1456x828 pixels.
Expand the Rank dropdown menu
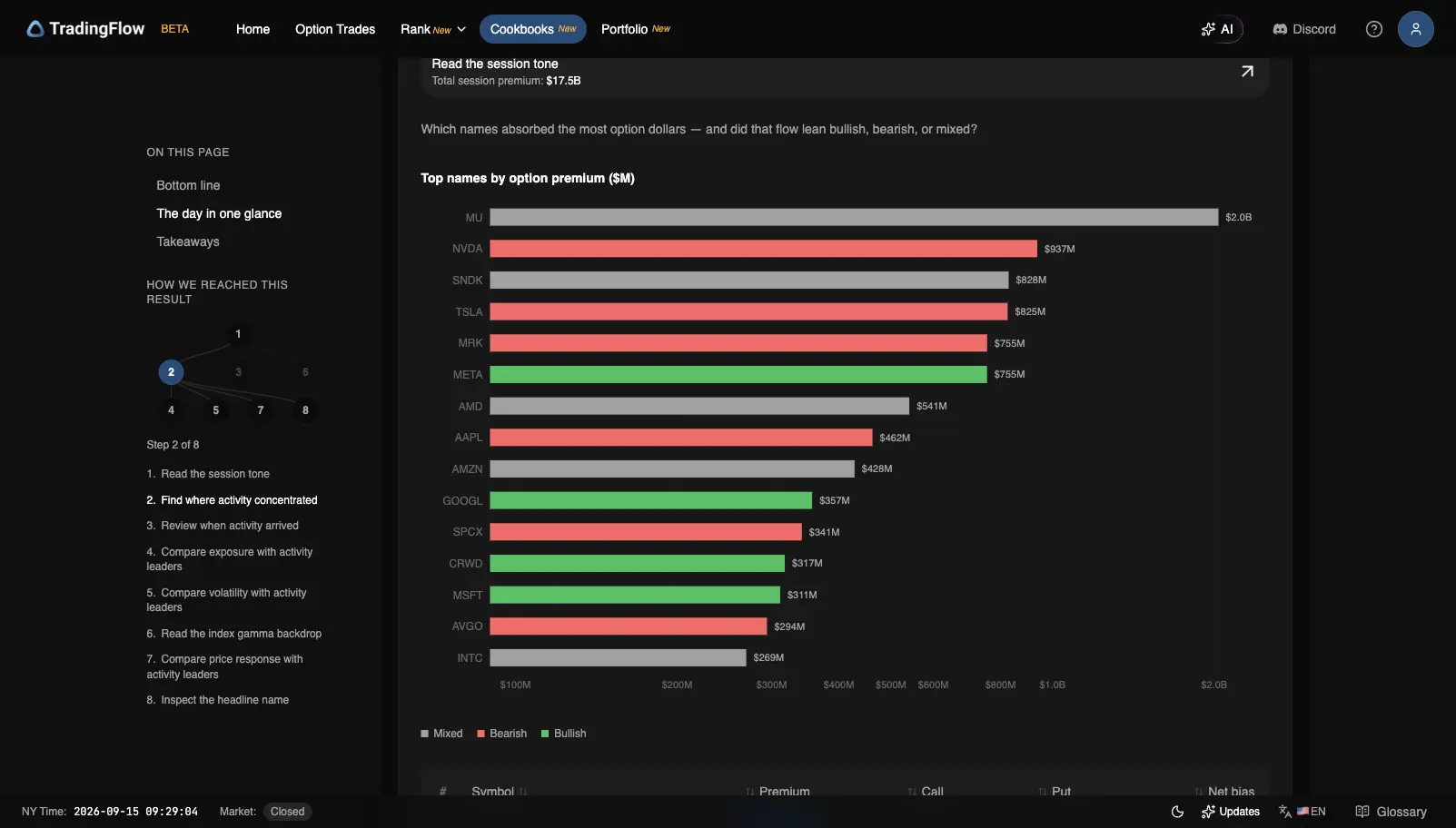pos(433,29)
